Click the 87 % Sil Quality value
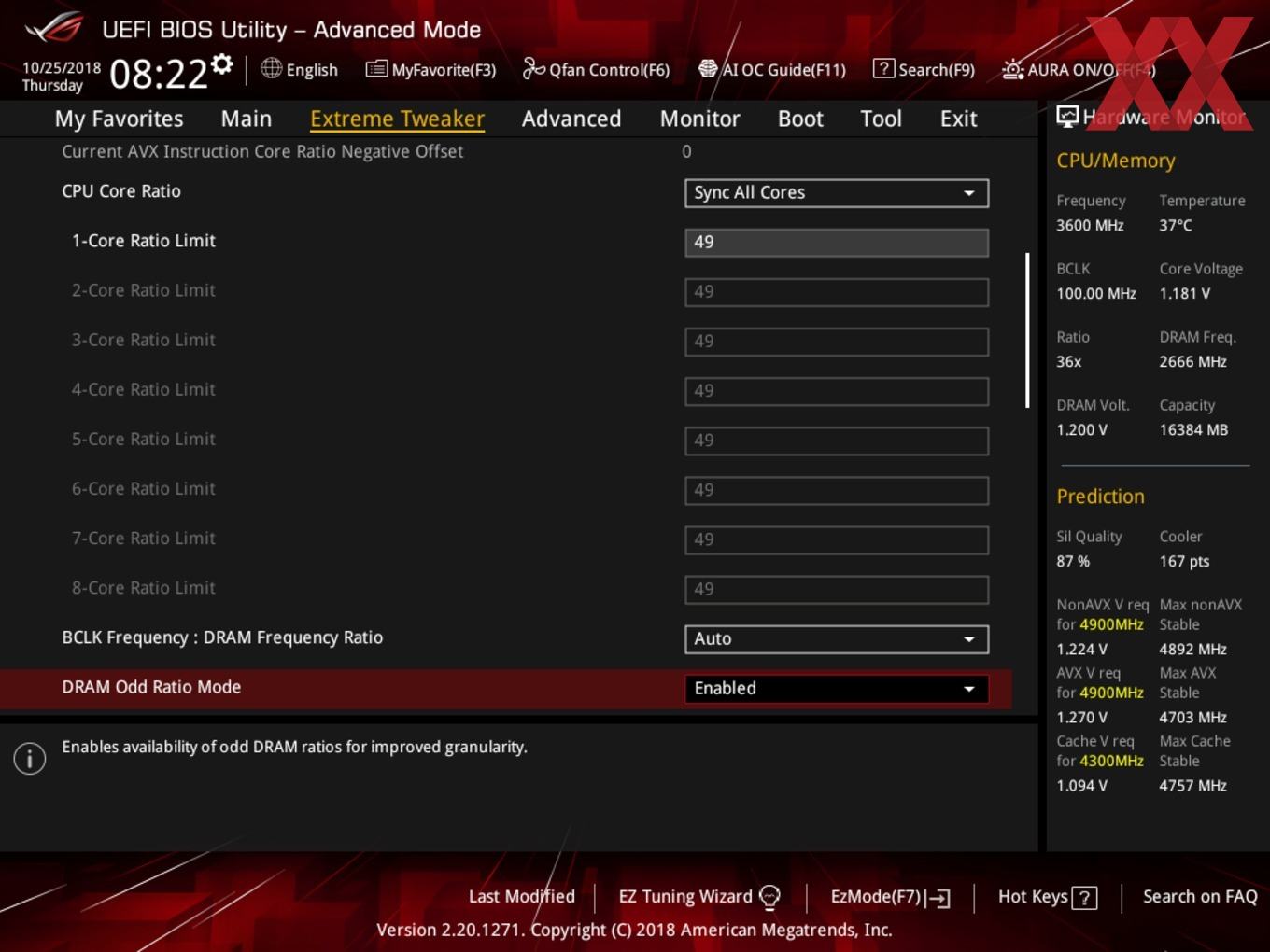Screen dimensions: 1270x952 click(1073, 561)
